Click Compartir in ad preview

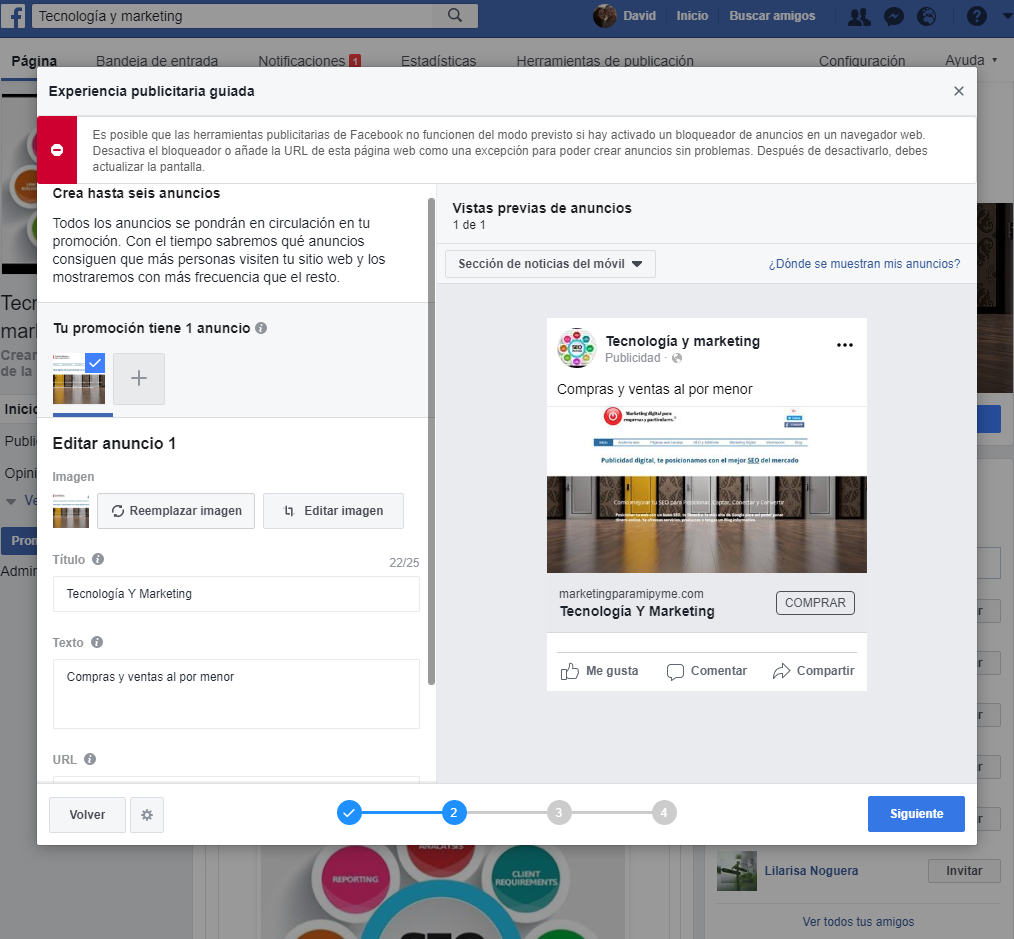814,671
